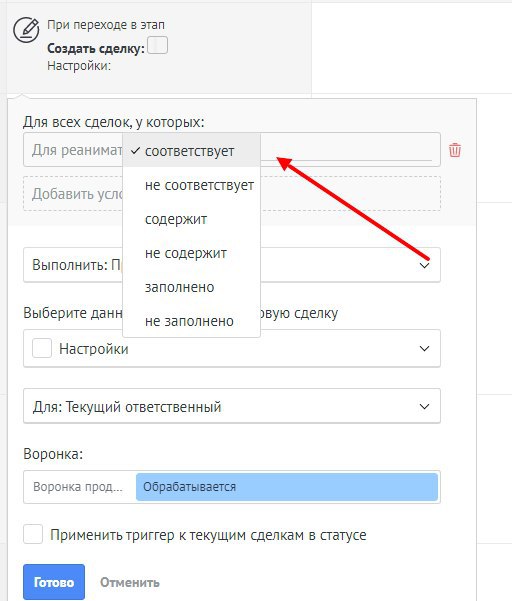Select the 'не содержит' menu entry
Viewport: 512px width, 601px height.
(x=192, y=253)
